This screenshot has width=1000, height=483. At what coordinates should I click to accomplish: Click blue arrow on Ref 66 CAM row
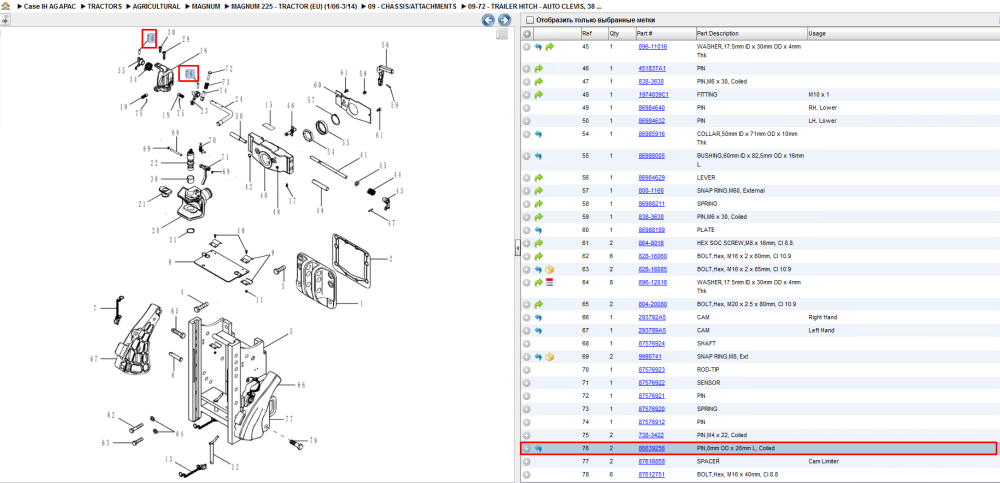pos(538,318)
